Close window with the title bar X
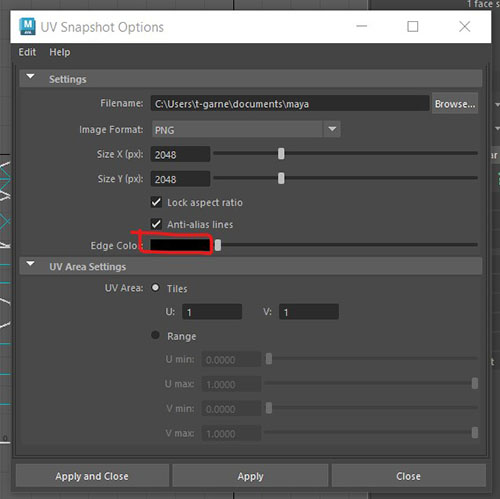Screen dimensions: 500x499 pos(464,26)
